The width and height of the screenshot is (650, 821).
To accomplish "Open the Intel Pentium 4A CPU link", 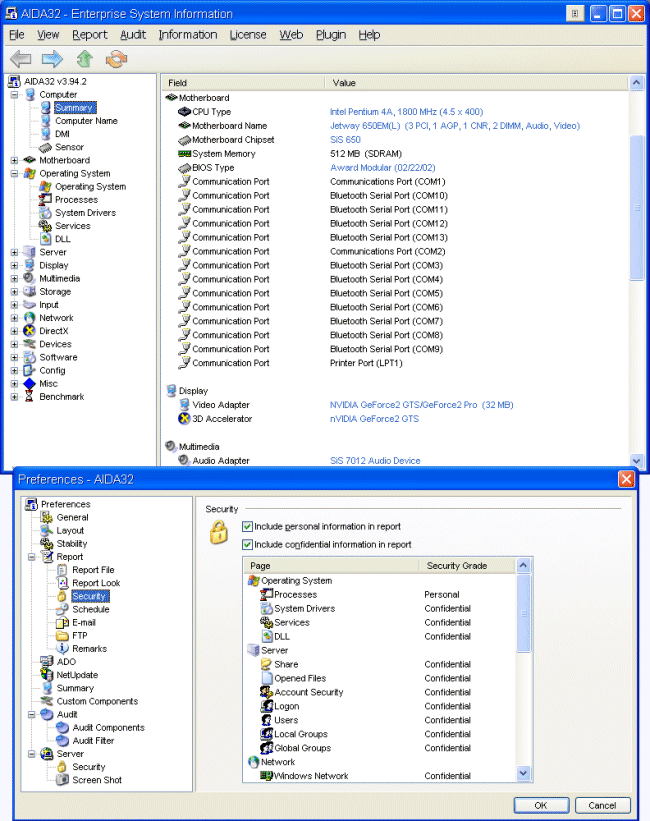I will [x=406, y=112].
